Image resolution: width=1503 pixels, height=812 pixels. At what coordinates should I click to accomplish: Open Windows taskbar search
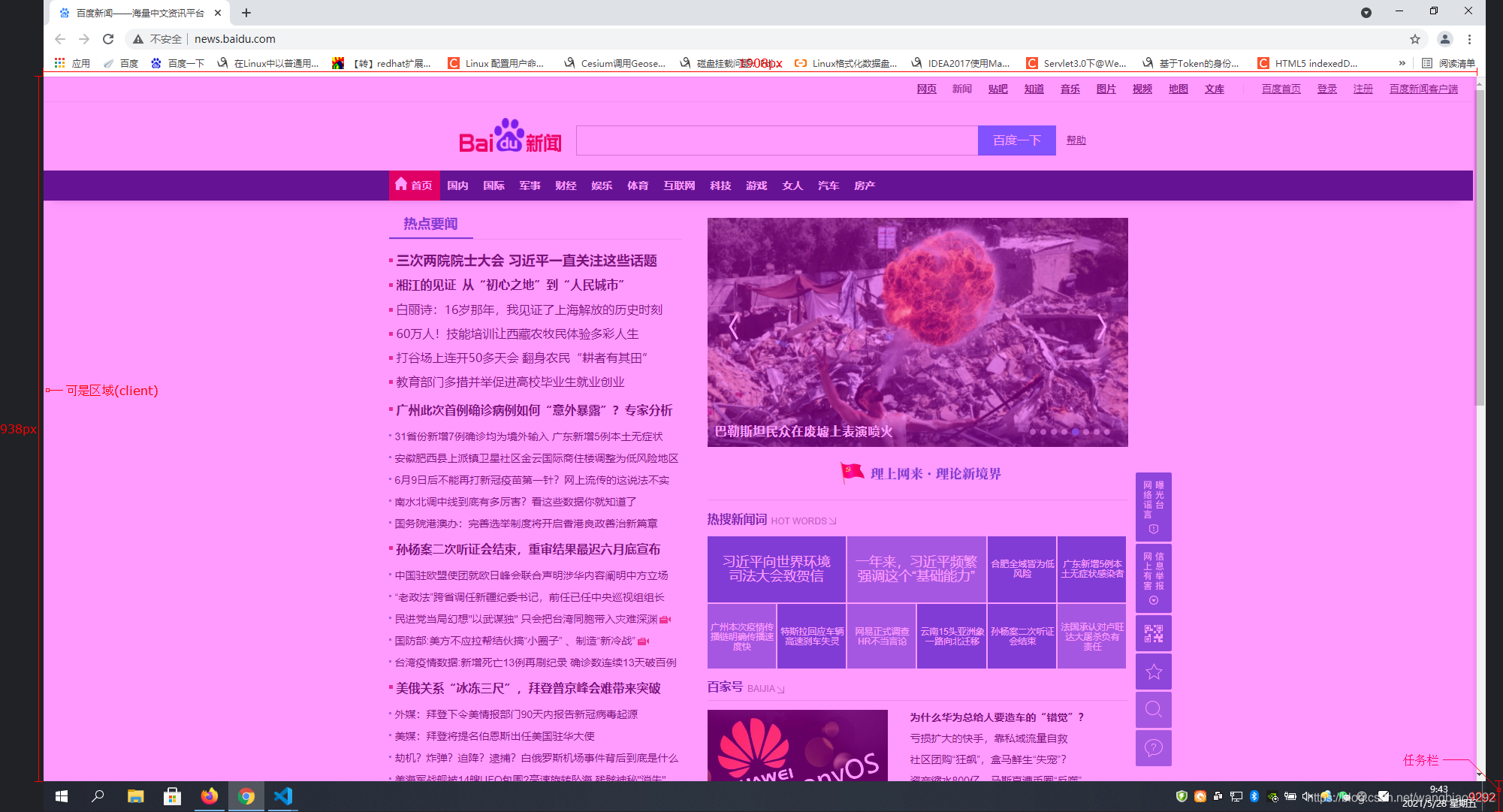(98, 796)
